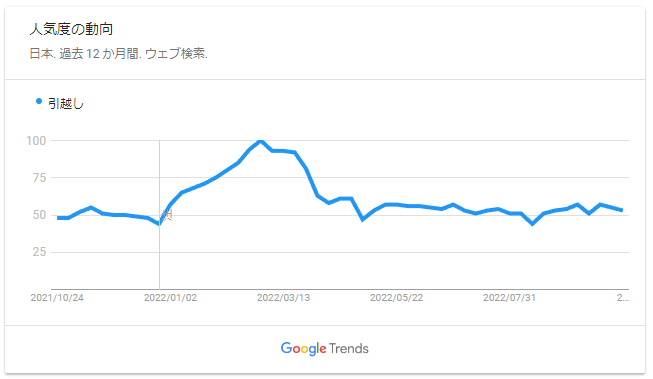The width and height of the screenshot is (653, 379).
Task: Click the 75 y-axis label
Action: tap(39, 178)
